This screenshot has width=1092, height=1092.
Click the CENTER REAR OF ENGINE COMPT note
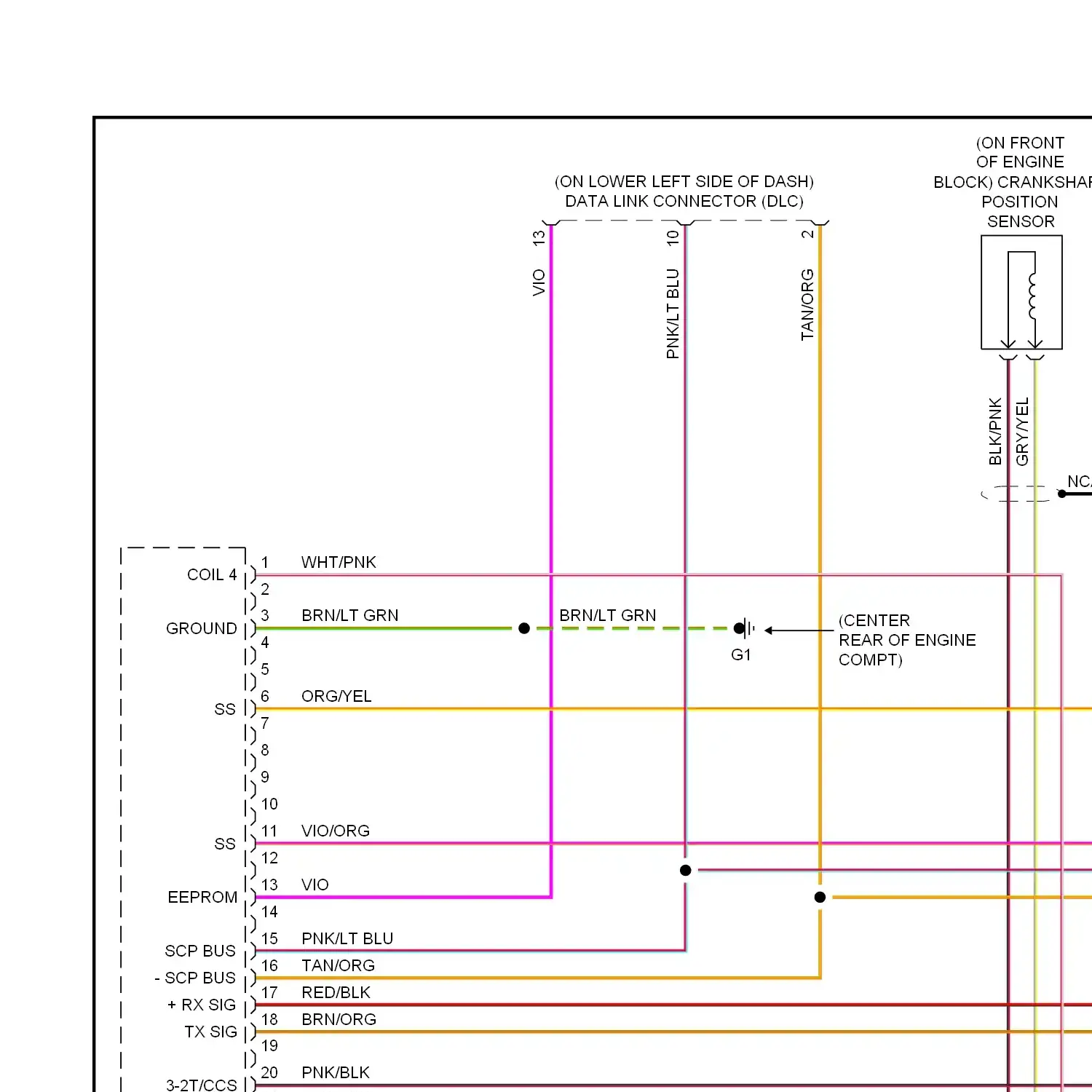907,640
